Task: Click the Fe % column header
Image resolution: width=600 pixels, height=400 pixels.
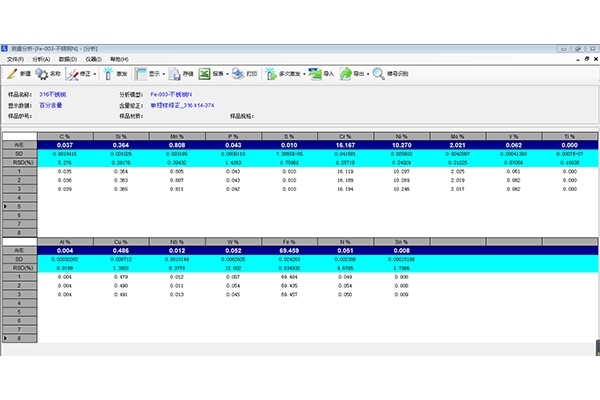Action: tap(290, 242)
